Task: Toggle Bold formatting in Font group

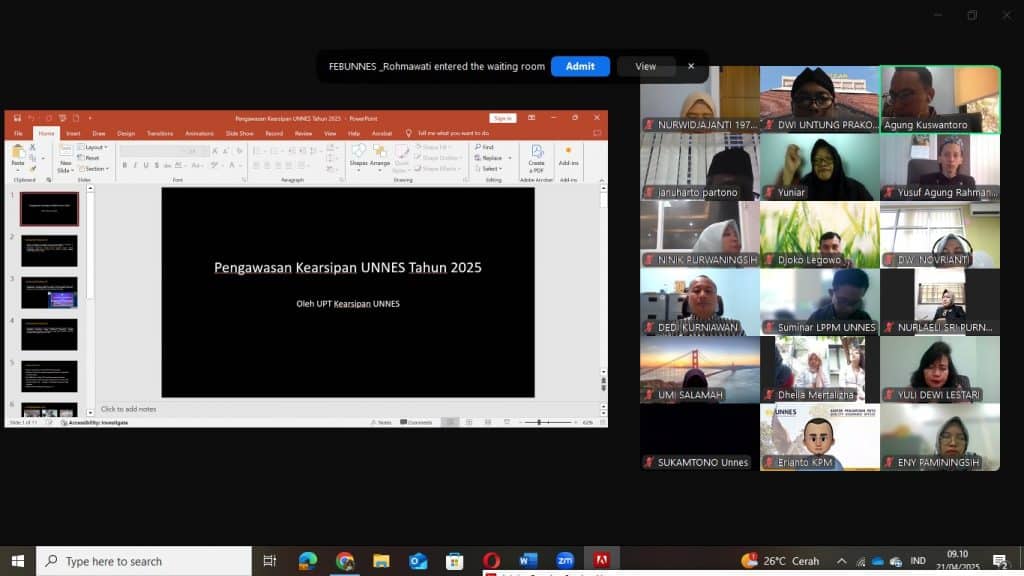Action: (x=124, y=165)
